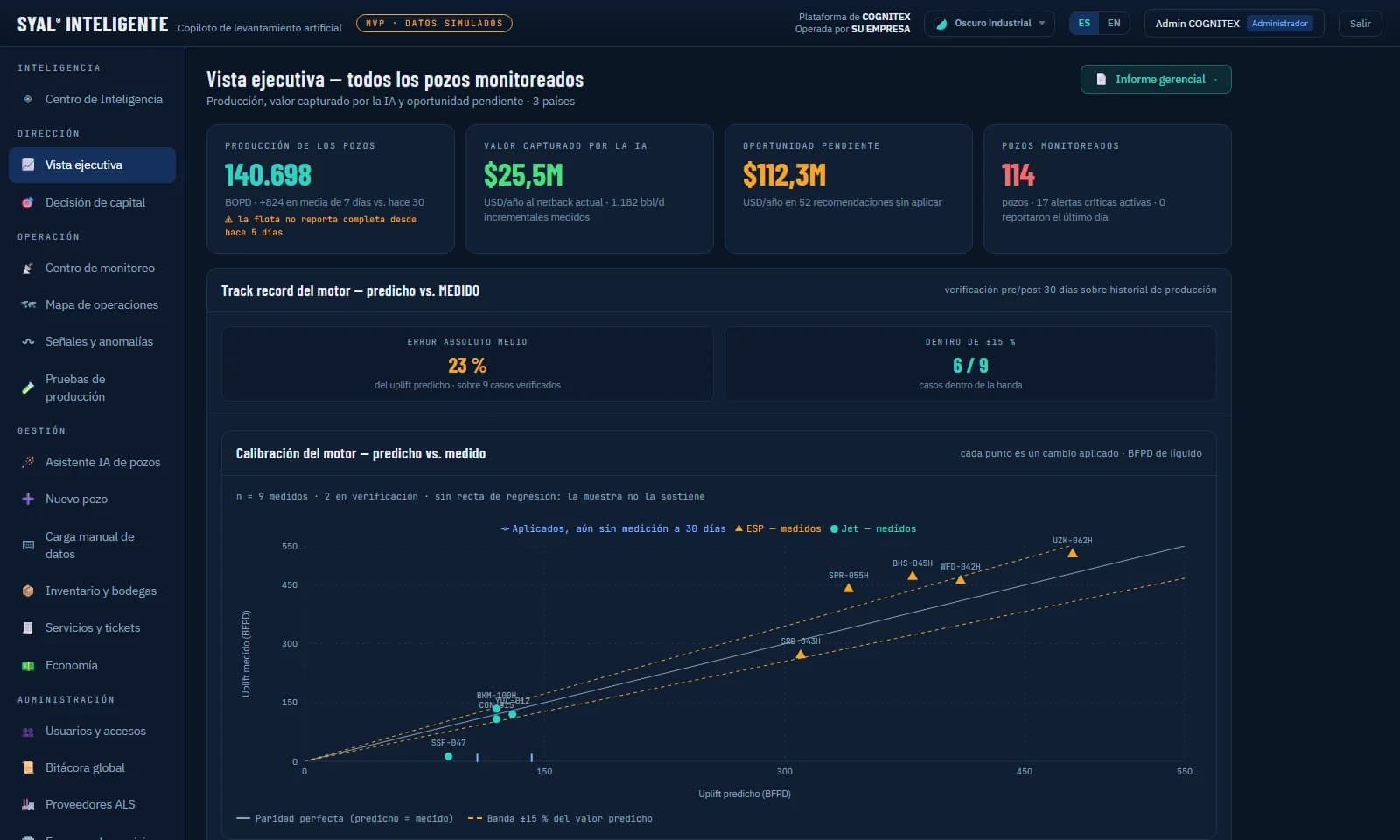Image resolution: width=1400 pixels, height=840 pixels.
Task: Click the SYAL INTELIGENTE logo
Action: 93,24
